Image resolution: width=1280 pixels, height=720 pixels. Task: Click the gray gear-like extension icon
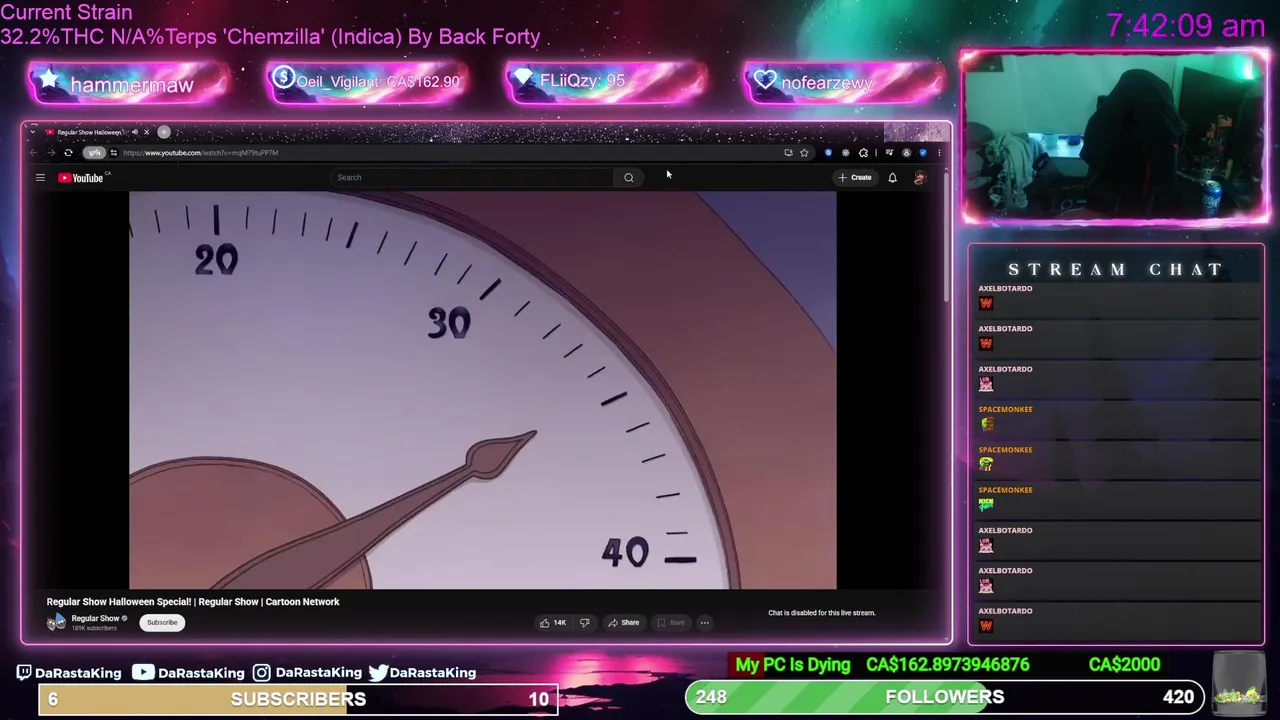(846, 153)
